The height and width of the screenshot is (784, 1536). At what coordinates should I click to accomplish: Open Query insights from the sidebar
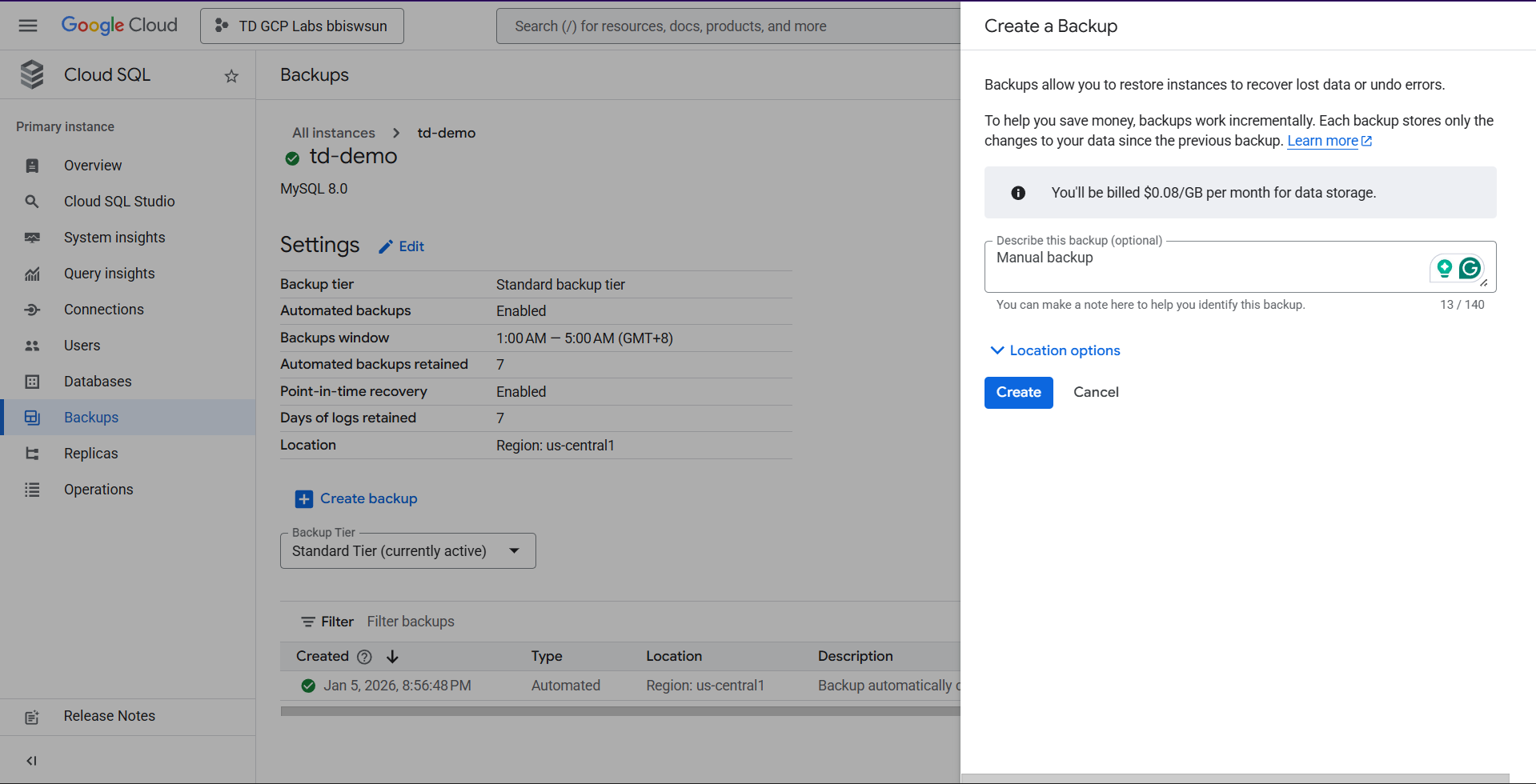(x=109, y=274)
